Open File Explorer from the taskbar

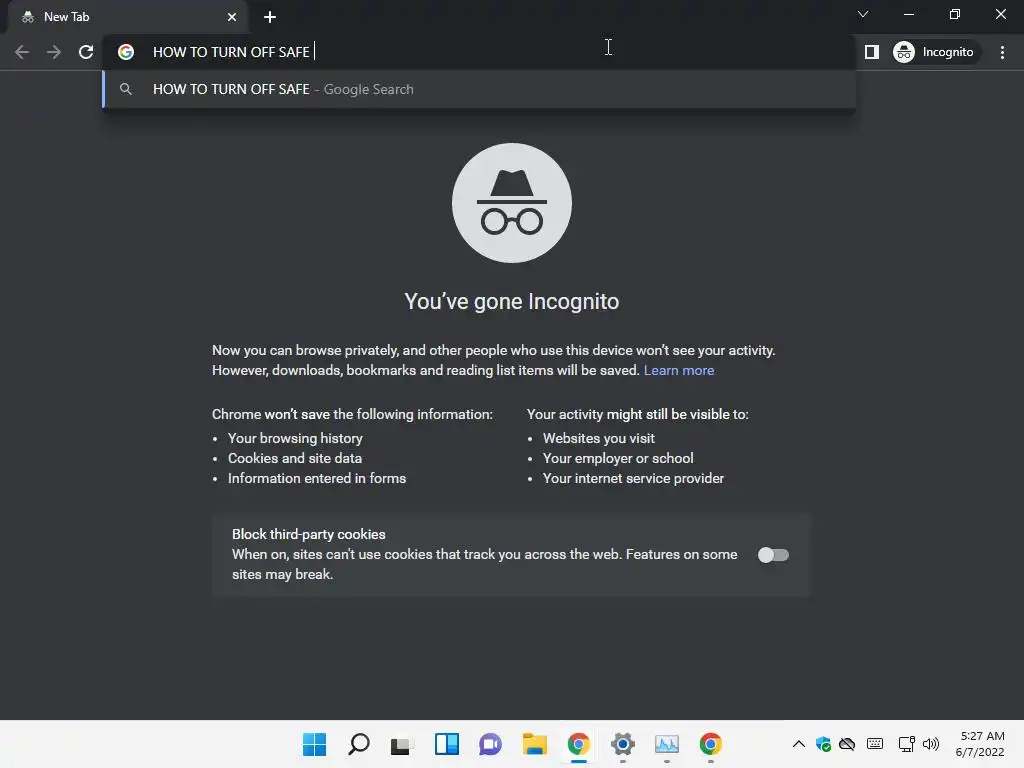[x=534, y=744]
